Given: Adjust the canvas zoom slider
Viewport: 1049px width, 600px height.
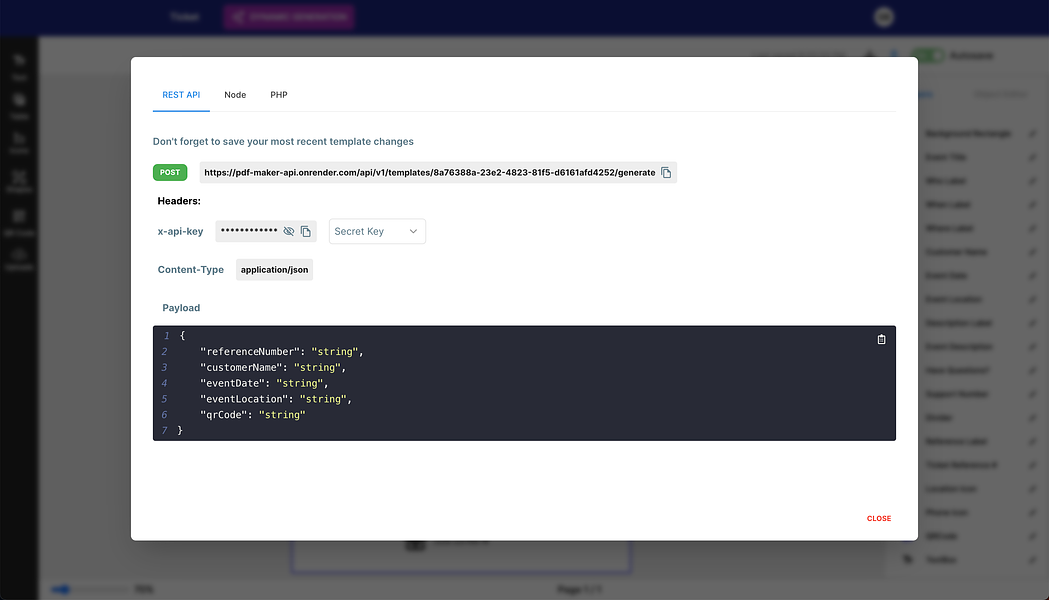Looking at the screenshot, I should click(89, 589).
